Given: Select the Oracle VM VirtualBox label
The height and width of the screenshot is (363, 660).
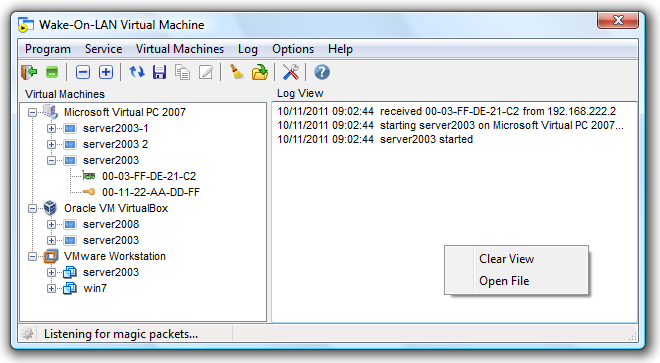Looking at the screenshot, I should [x=116, y=208].
